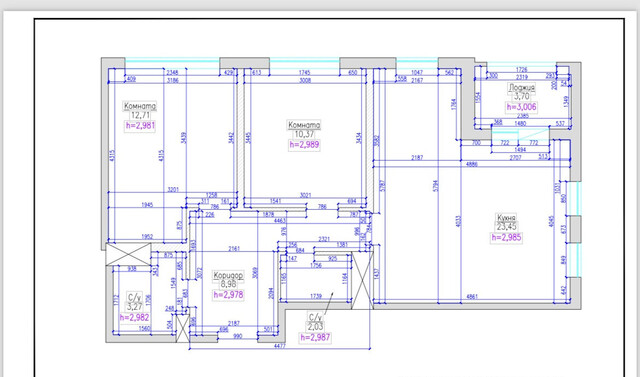This screenshot has height=377, width=640.
Task: Select the h=3,006 height annotation
Action: tap(522, 107)
